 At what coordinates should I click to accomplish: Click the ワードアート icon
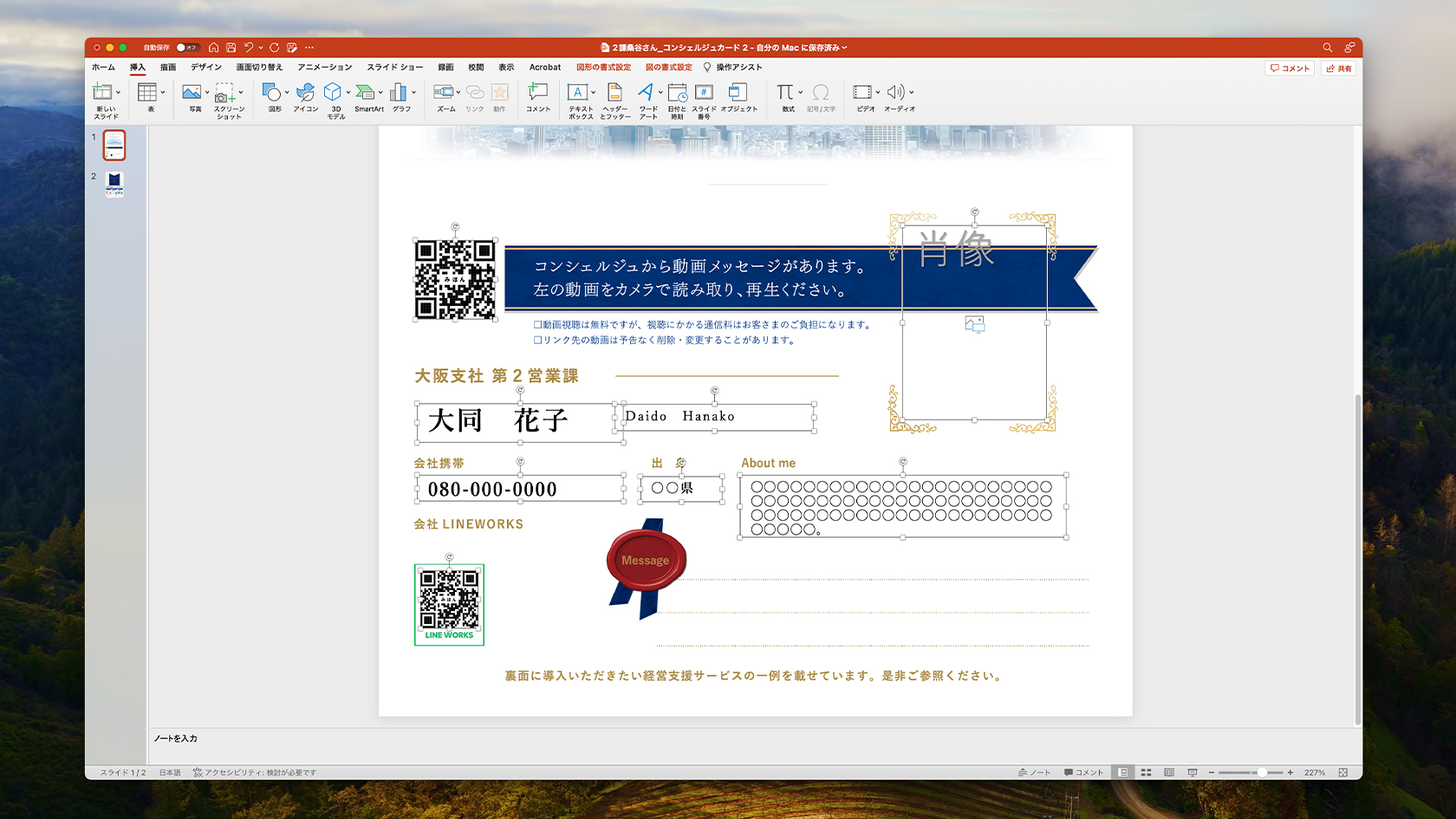(x=646, y=92)
